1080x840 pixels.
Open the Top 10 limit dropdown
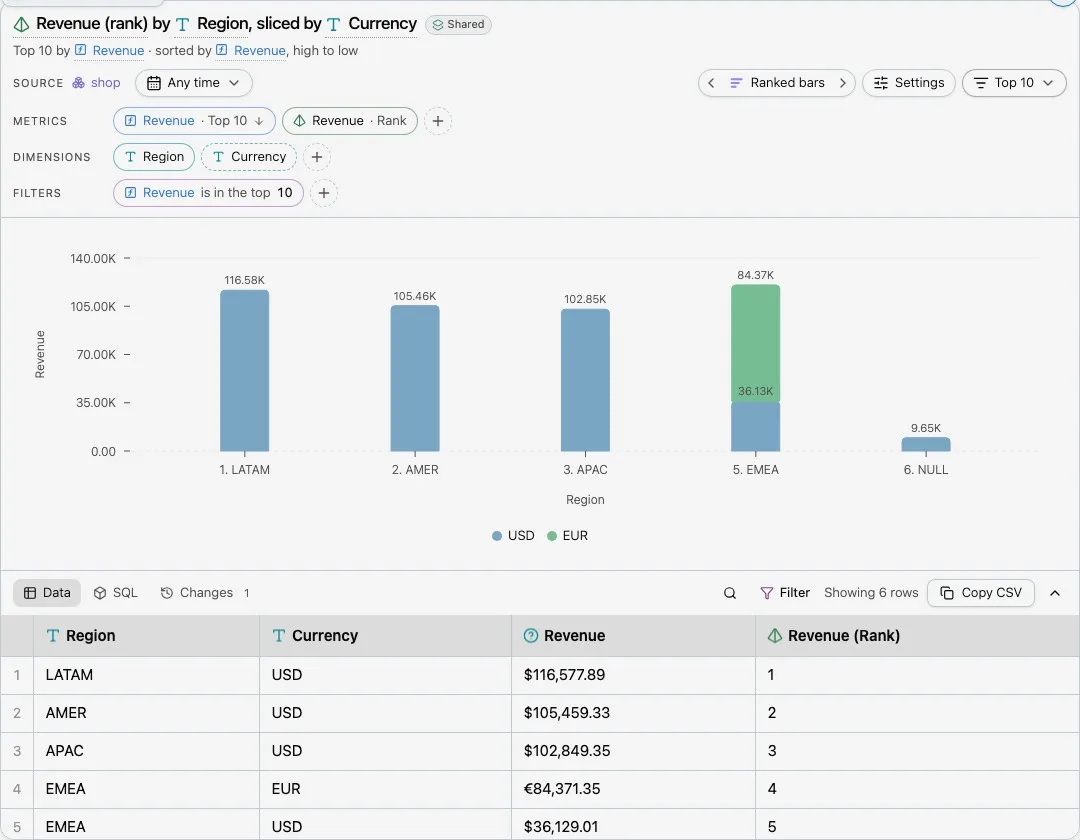[1014, 83]
